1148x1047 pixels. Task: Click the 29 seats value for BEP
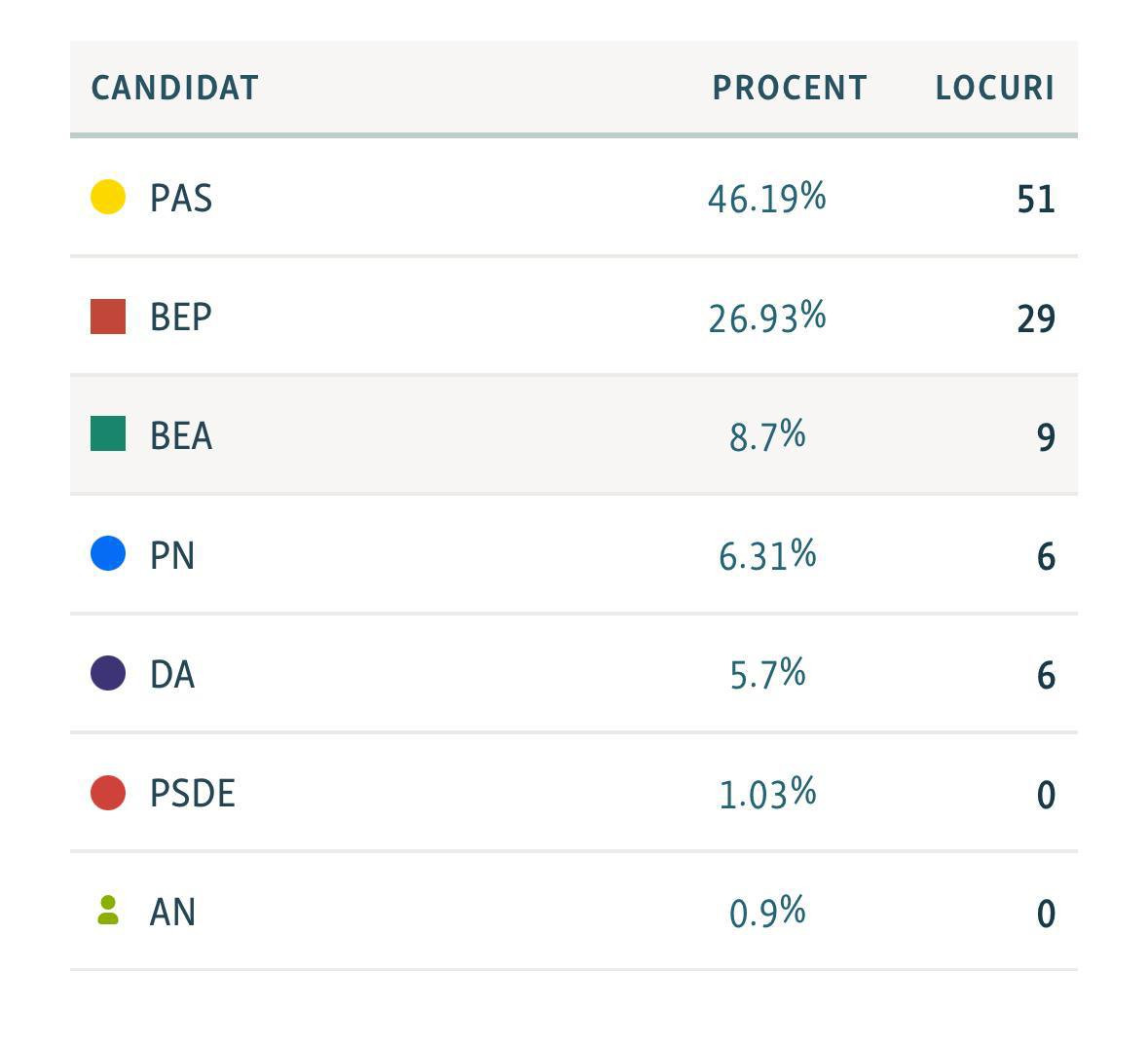pyautogui.click(x=1036, y=319)
